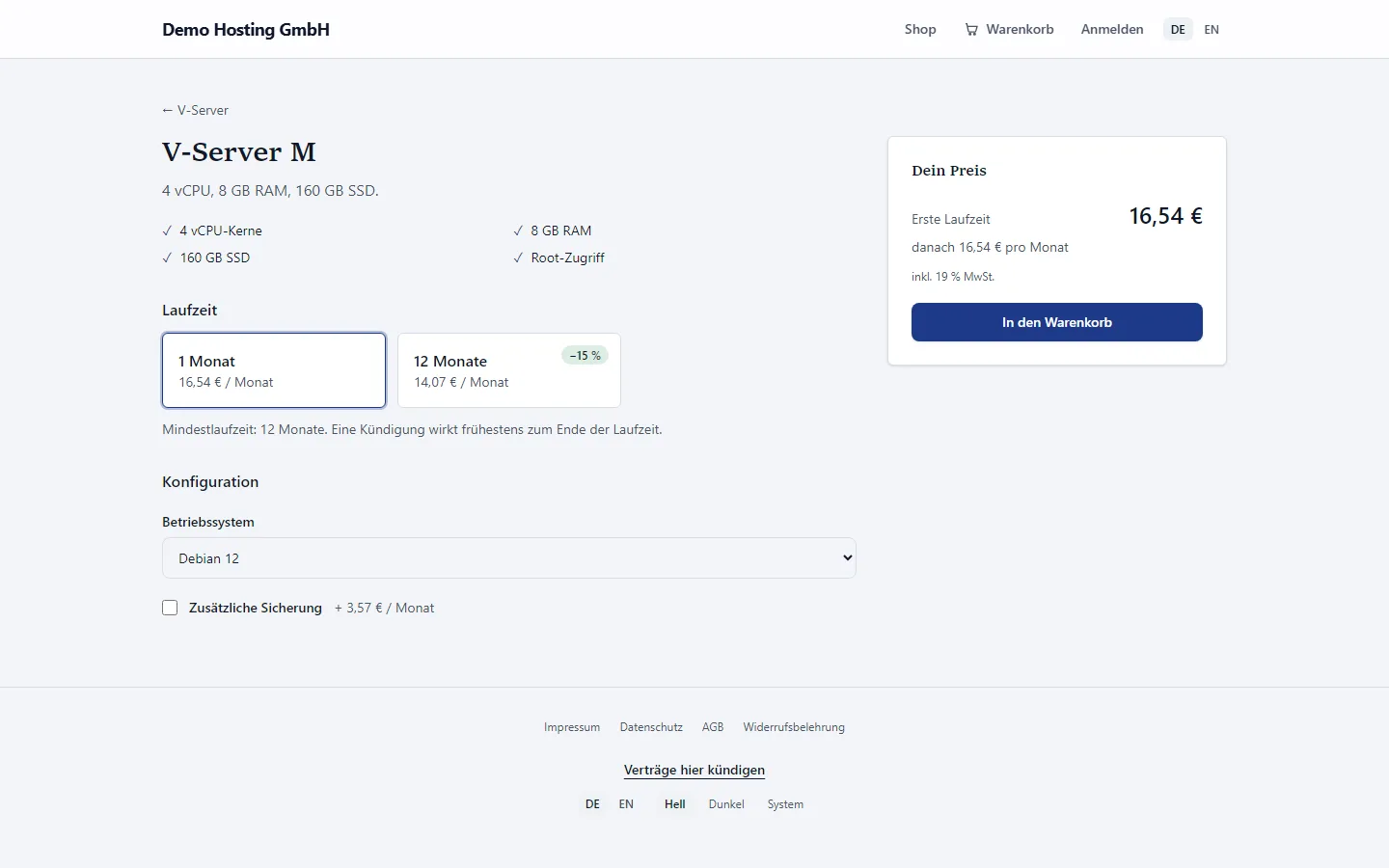Open the Betriebssystem dropdown
The height and width of the screenshot is (868, 1389).
point(509,558)
